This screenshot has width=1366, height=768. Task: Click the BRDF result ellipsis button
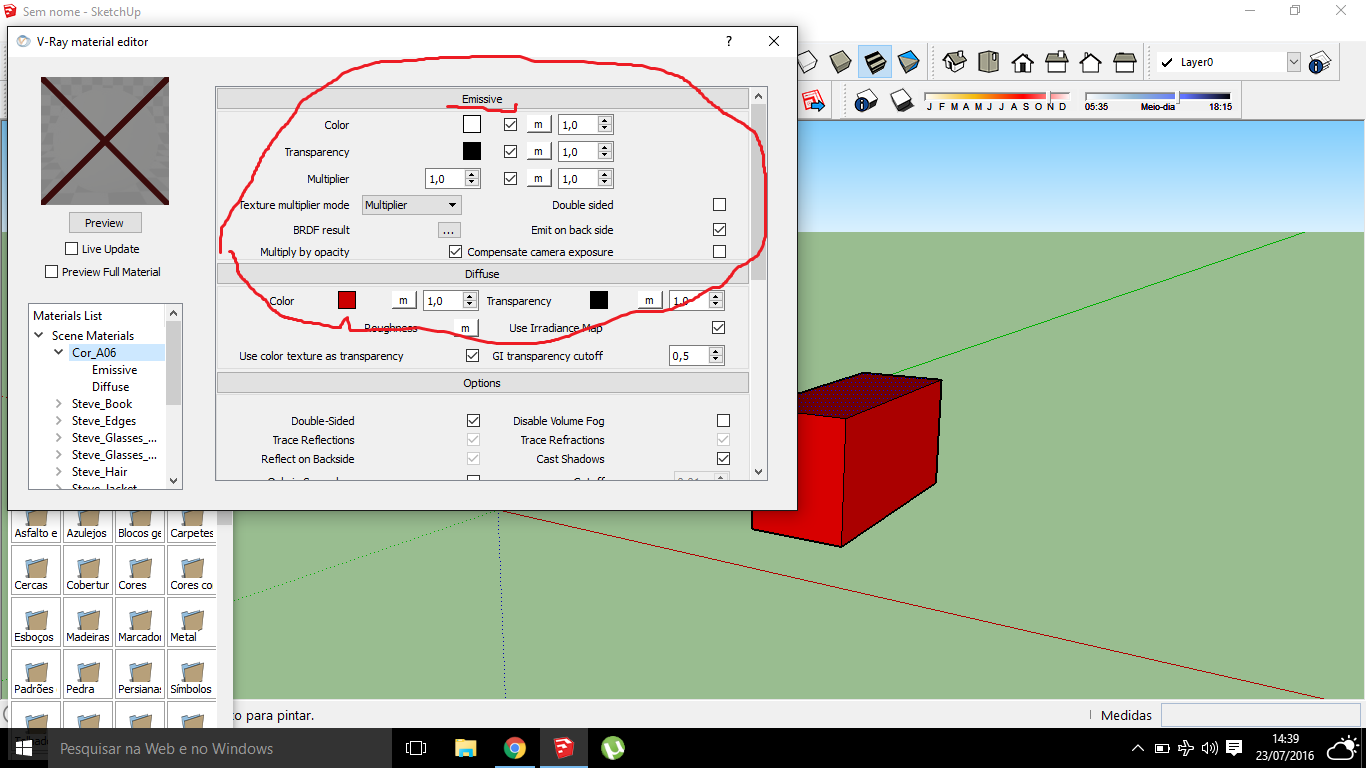449,230
